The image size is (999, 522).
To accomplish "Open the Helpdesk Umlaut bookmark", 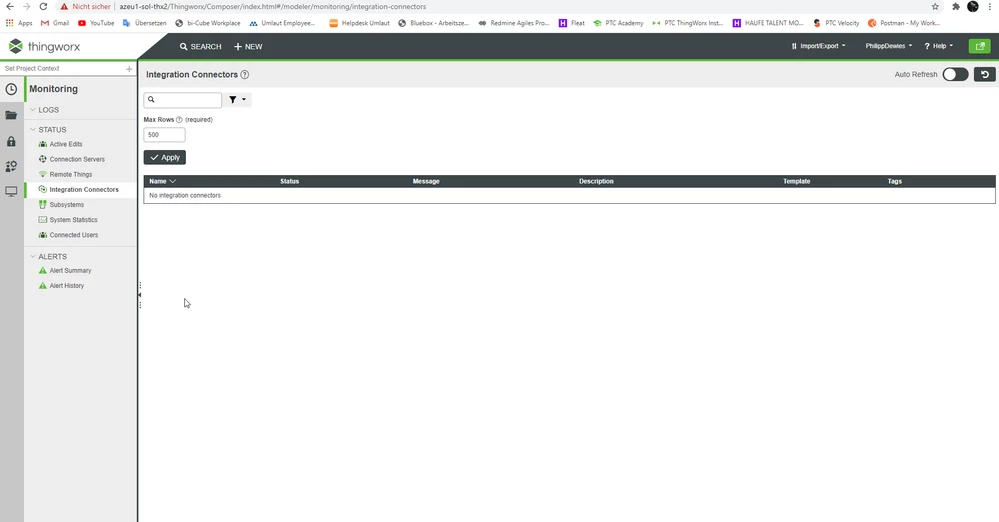I will coord(359,23).
